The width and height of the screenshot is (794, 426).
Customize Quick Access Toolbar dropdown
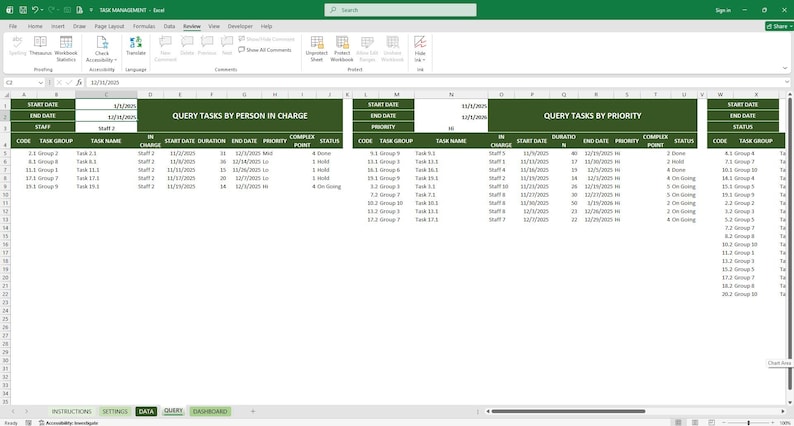pyautogui.click(x=91, y=10)
